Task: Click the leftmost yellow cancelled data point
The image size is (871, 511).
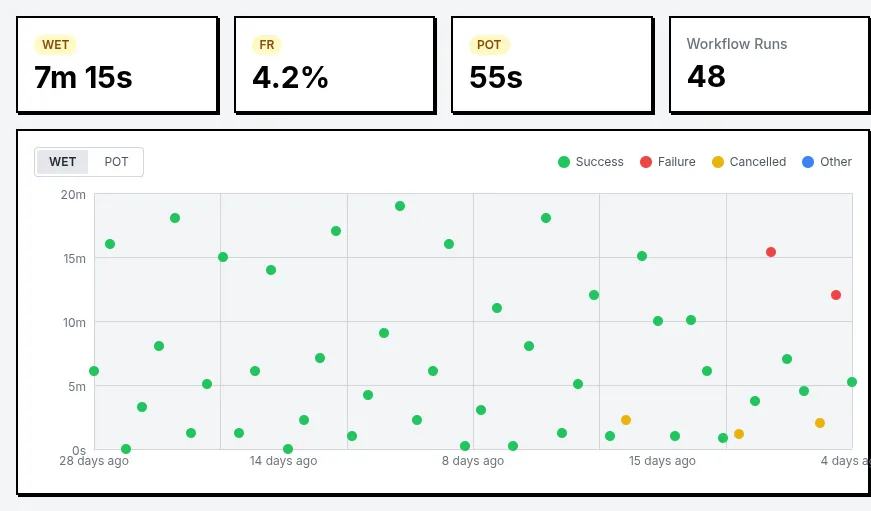Action: [x=626, y=420]
